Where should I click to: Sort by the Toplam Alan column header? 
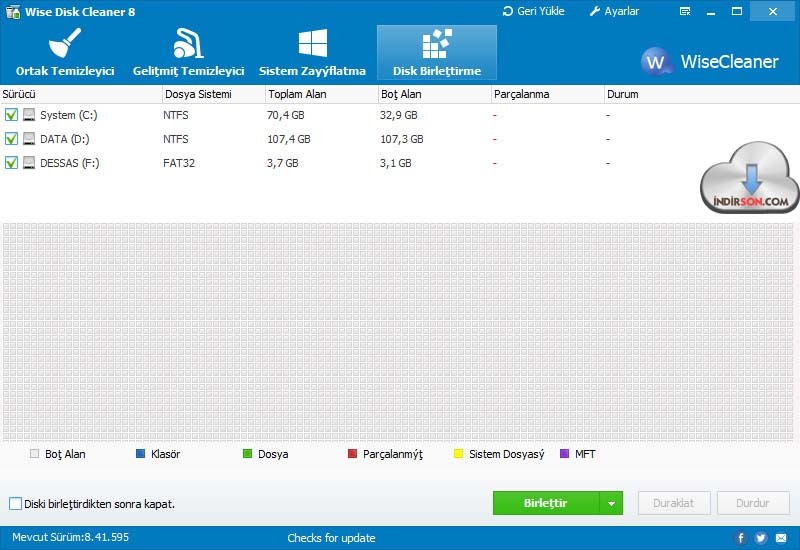point(322,94)
